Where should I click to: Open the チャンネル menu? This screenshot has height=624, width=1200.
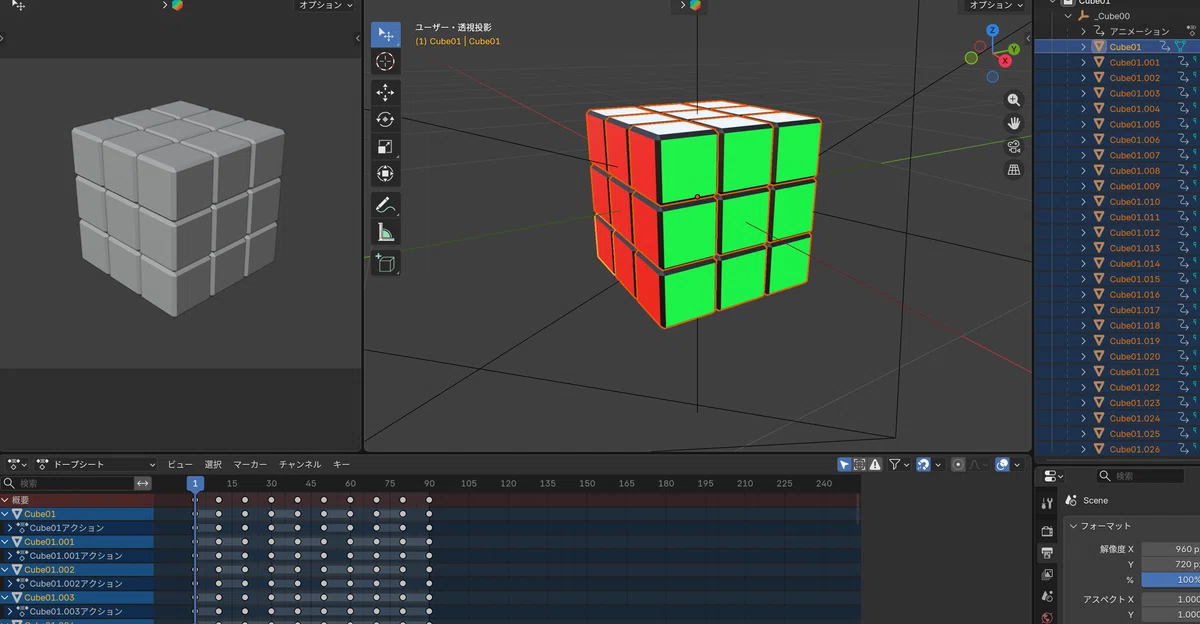coord(300,464)
